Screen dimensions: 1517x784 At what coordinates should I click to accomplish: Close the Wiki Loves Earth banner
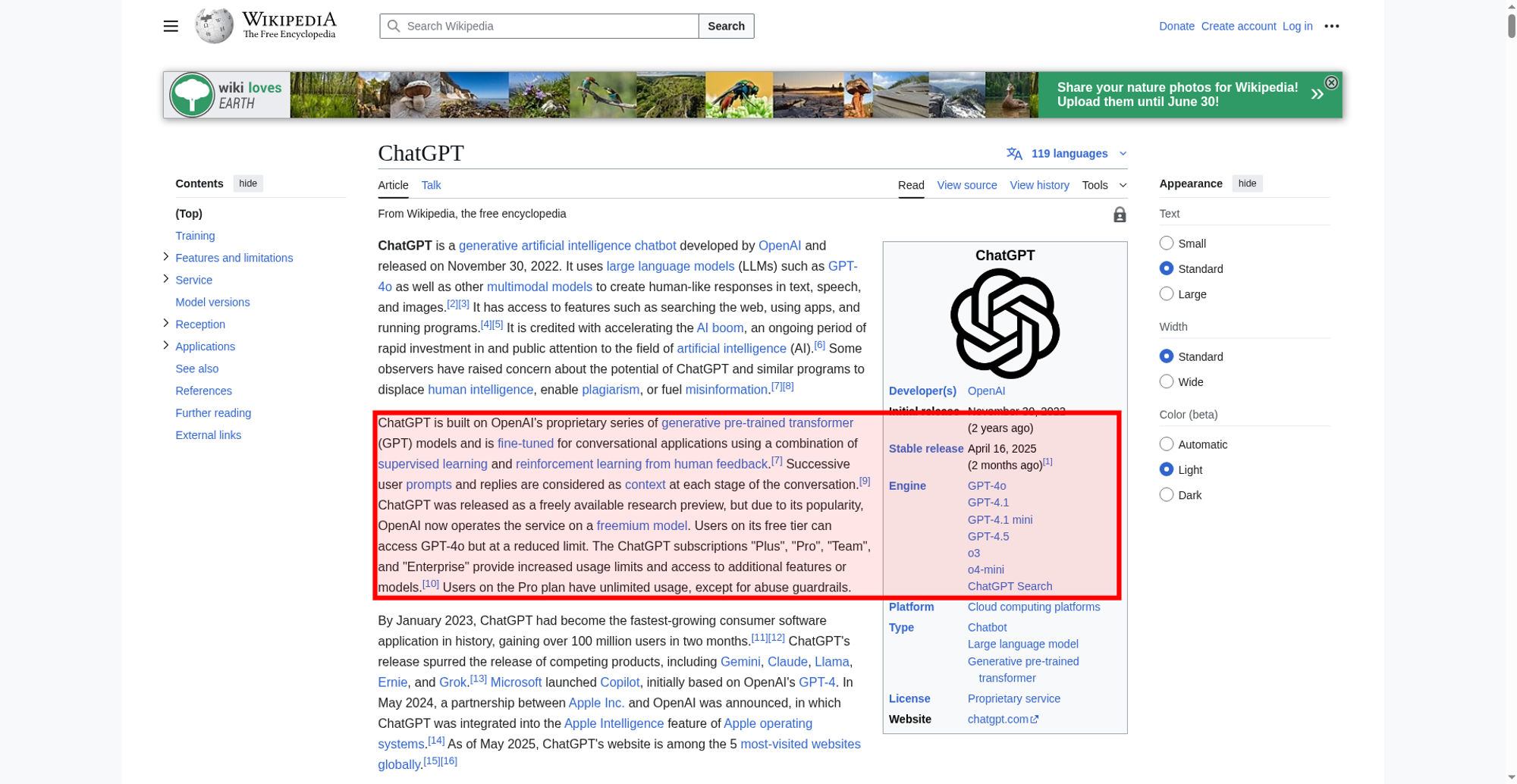(x=1331, y=83)
